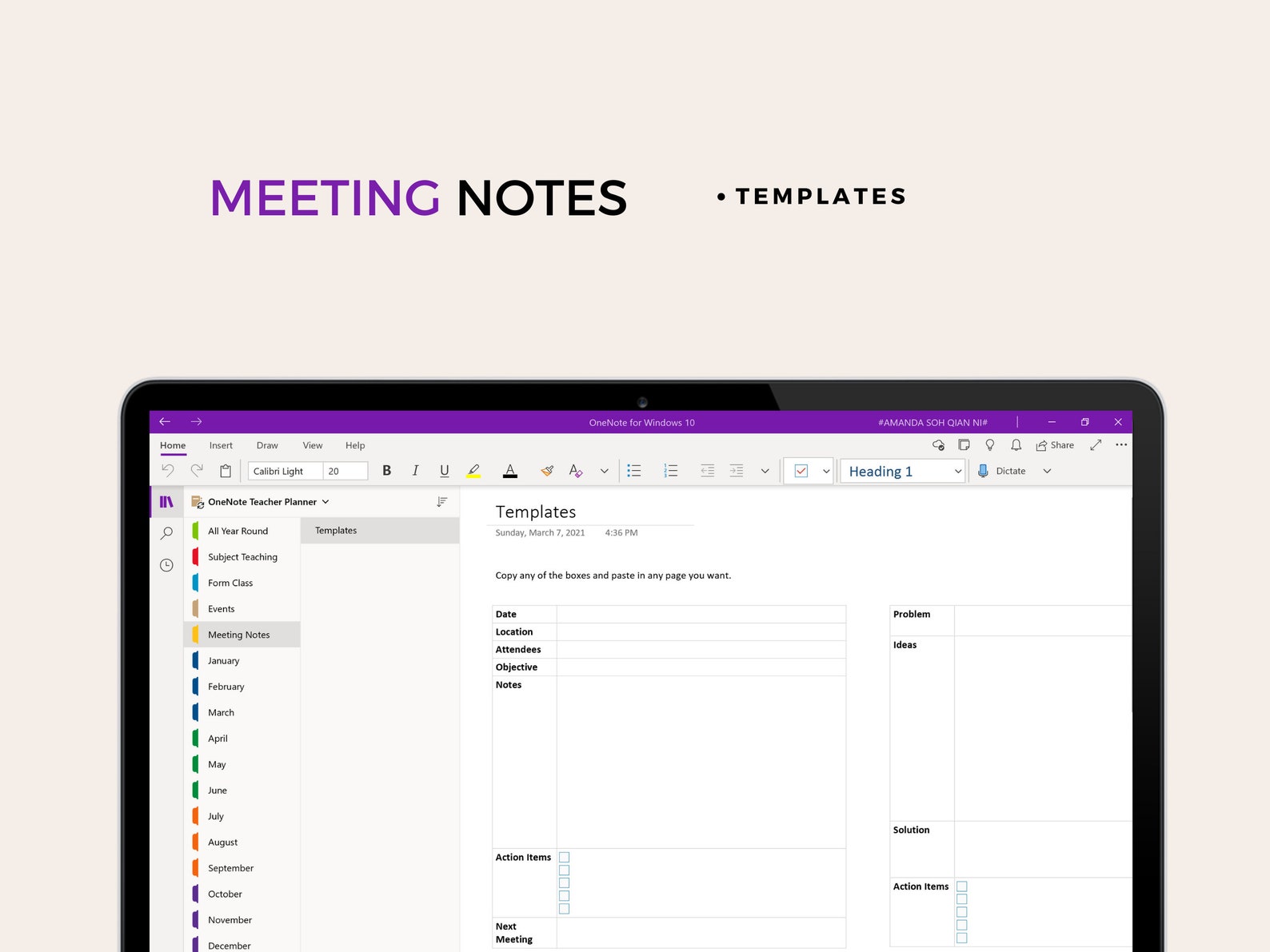Open the notifications bell

coord(1016,444)
